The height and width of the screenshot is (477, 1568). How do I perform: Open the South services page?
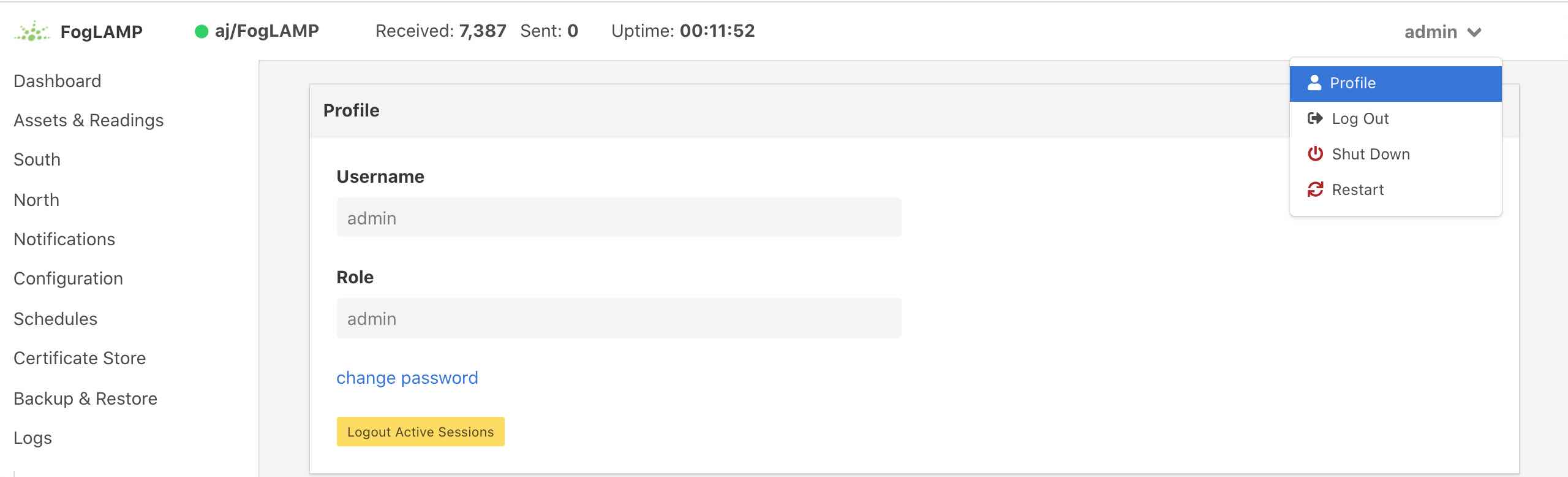point(37,159)
